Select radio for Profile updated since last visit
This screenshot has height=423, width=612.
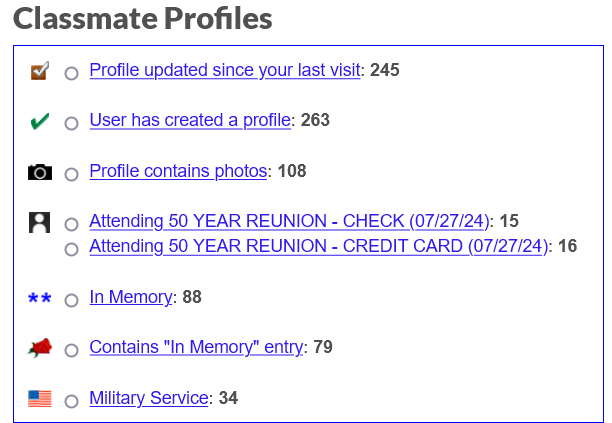pos(71,73)
